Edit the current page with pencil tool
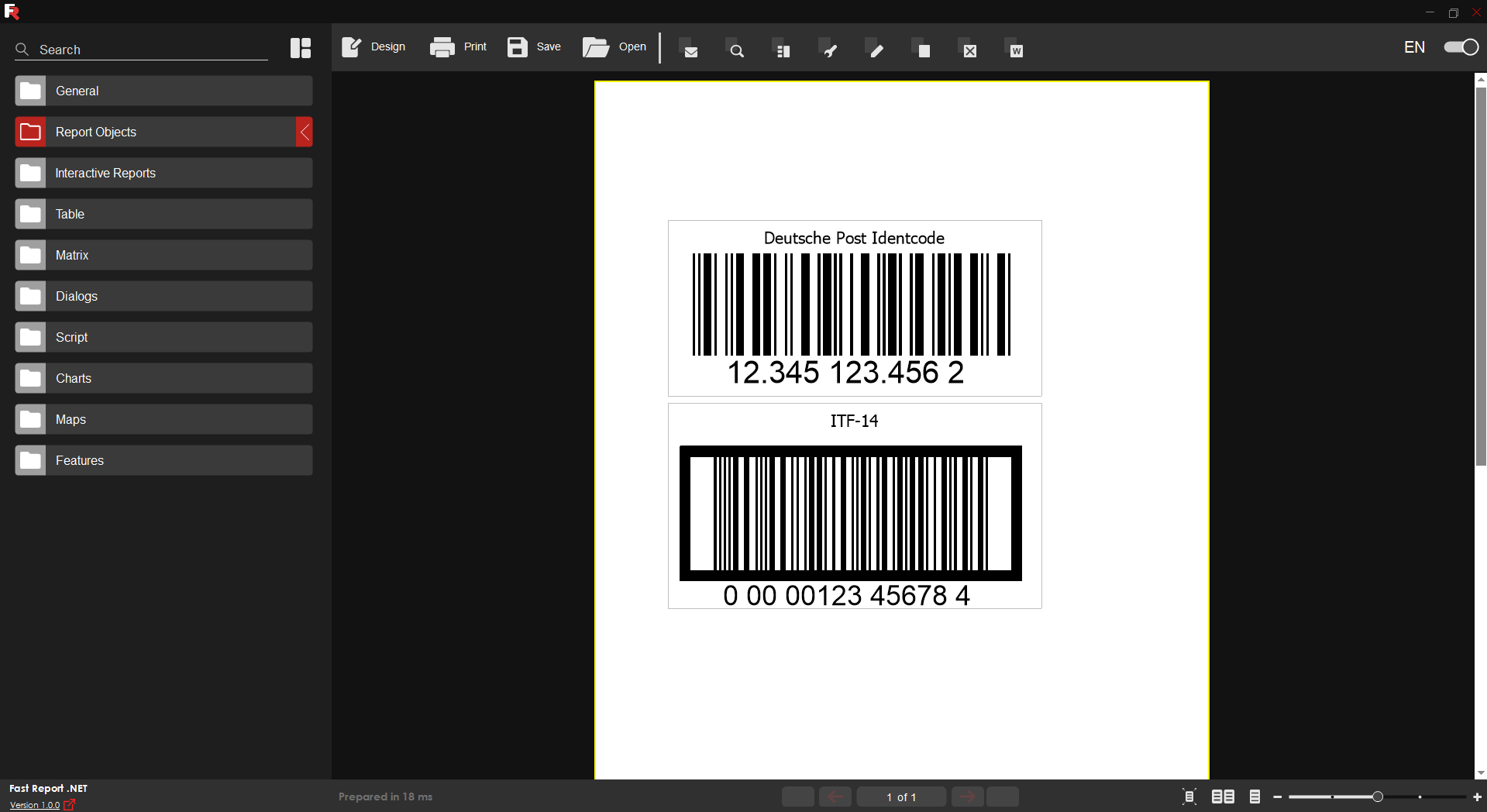Screen dimensions: 1487x812 pos(876,49)
